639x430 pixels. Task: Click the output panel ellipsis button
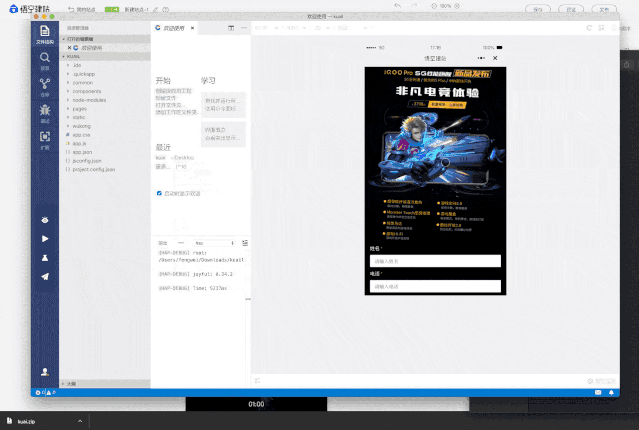181,243
